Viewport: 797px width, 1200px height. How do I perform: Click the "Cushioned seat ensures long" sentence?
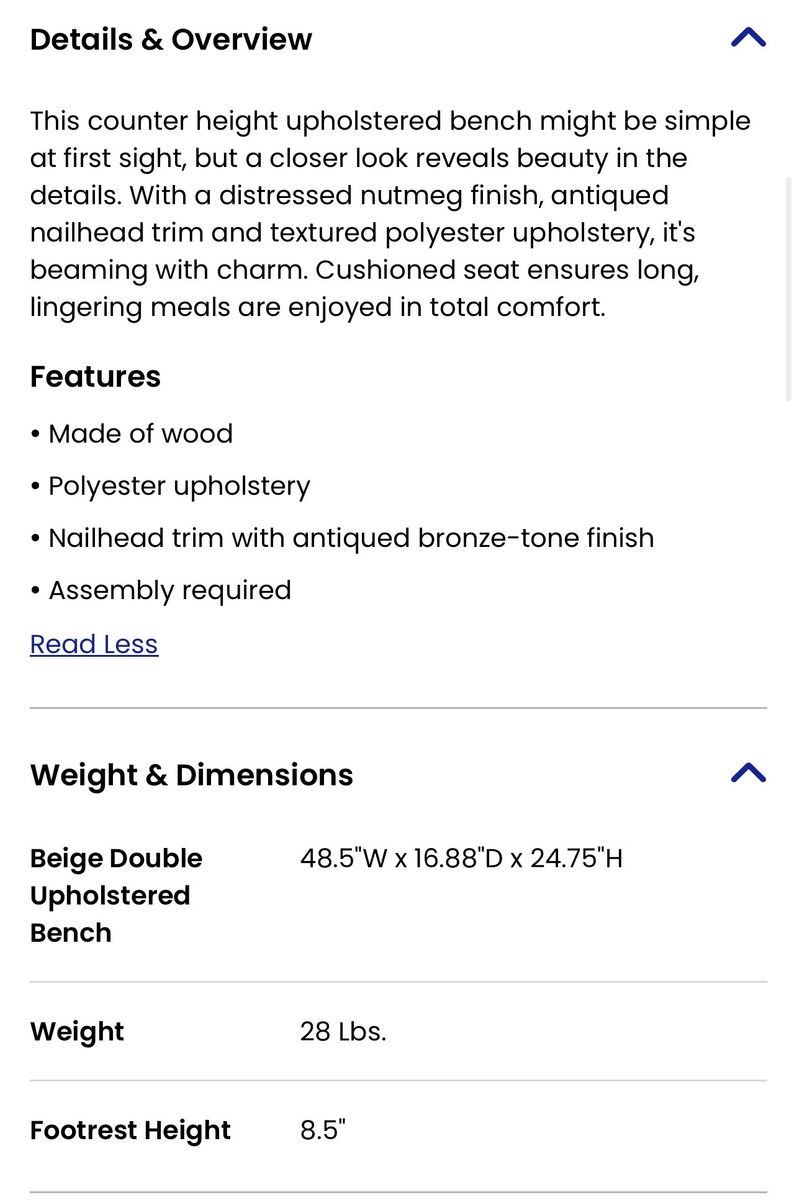(501, 270)
